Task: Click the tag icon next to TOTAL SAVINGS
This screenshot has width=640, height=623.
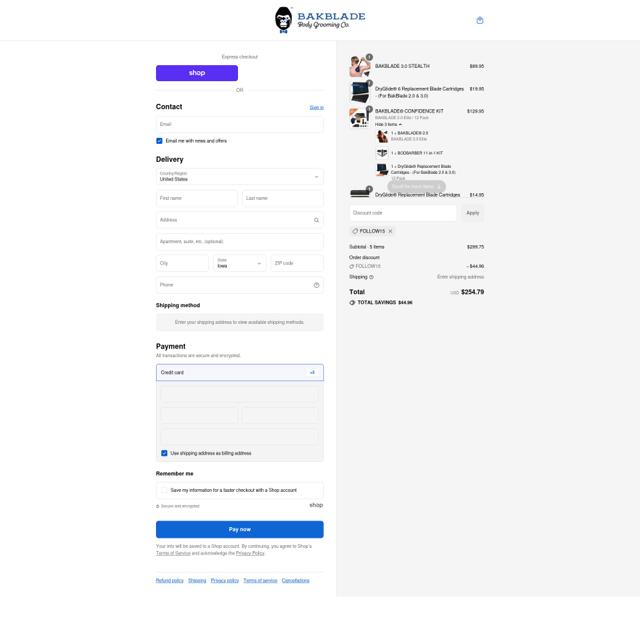Action: (x=352, y=303)
